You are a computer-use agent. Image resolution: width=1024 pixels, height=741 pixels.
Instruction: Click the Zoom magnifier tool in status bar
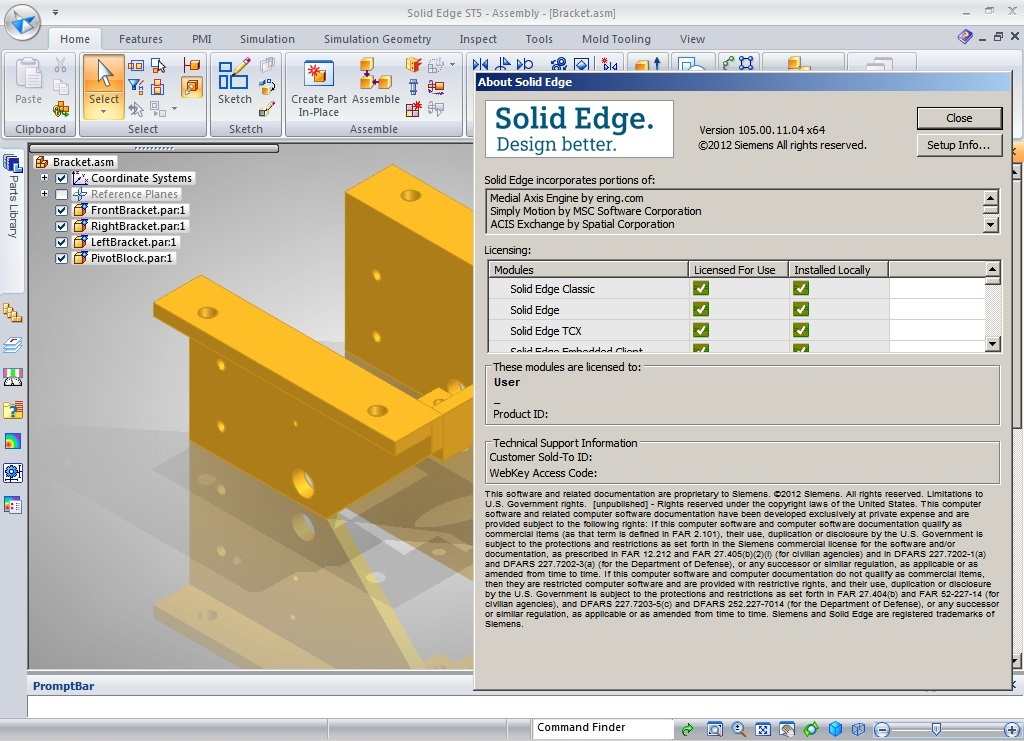(x=739, y=729)
